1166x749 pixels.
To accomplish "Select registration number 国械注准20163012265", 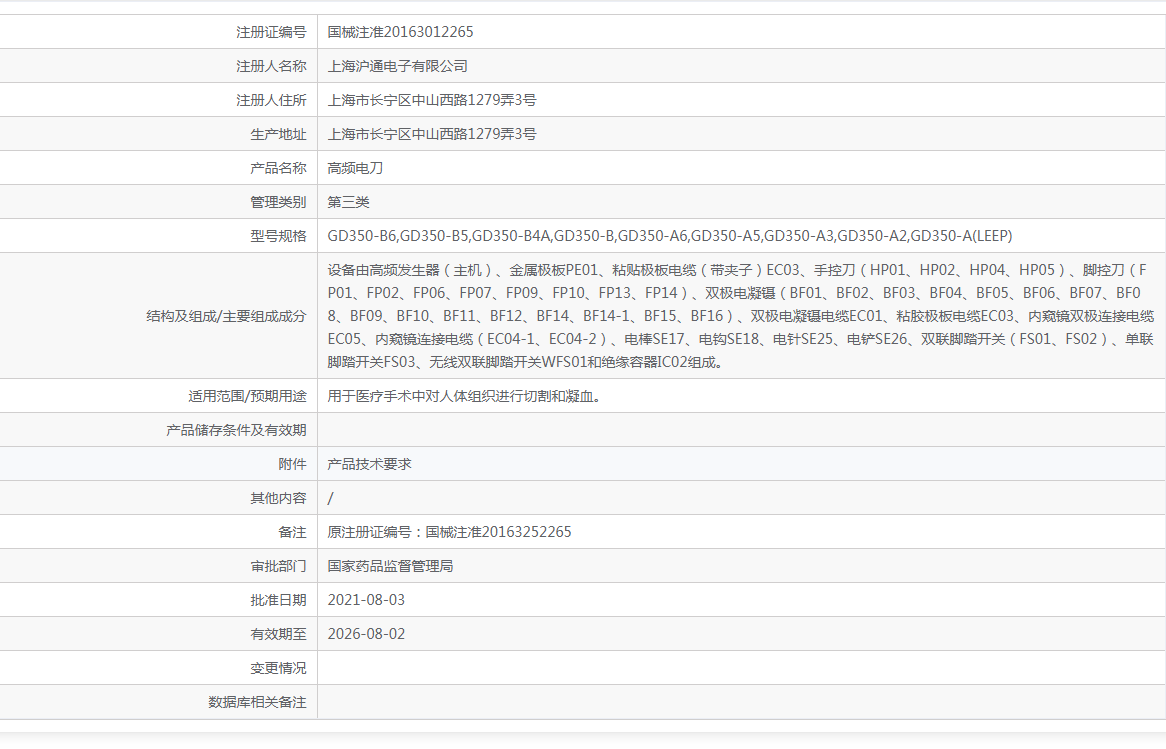I will tap(400, 32).
